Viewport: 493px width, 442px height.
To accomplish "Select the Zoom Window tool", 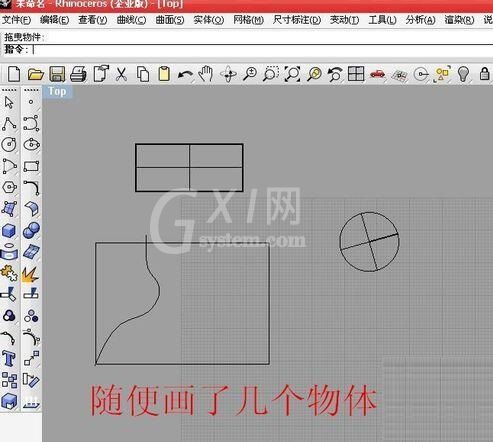I will (x=271, y=74).
